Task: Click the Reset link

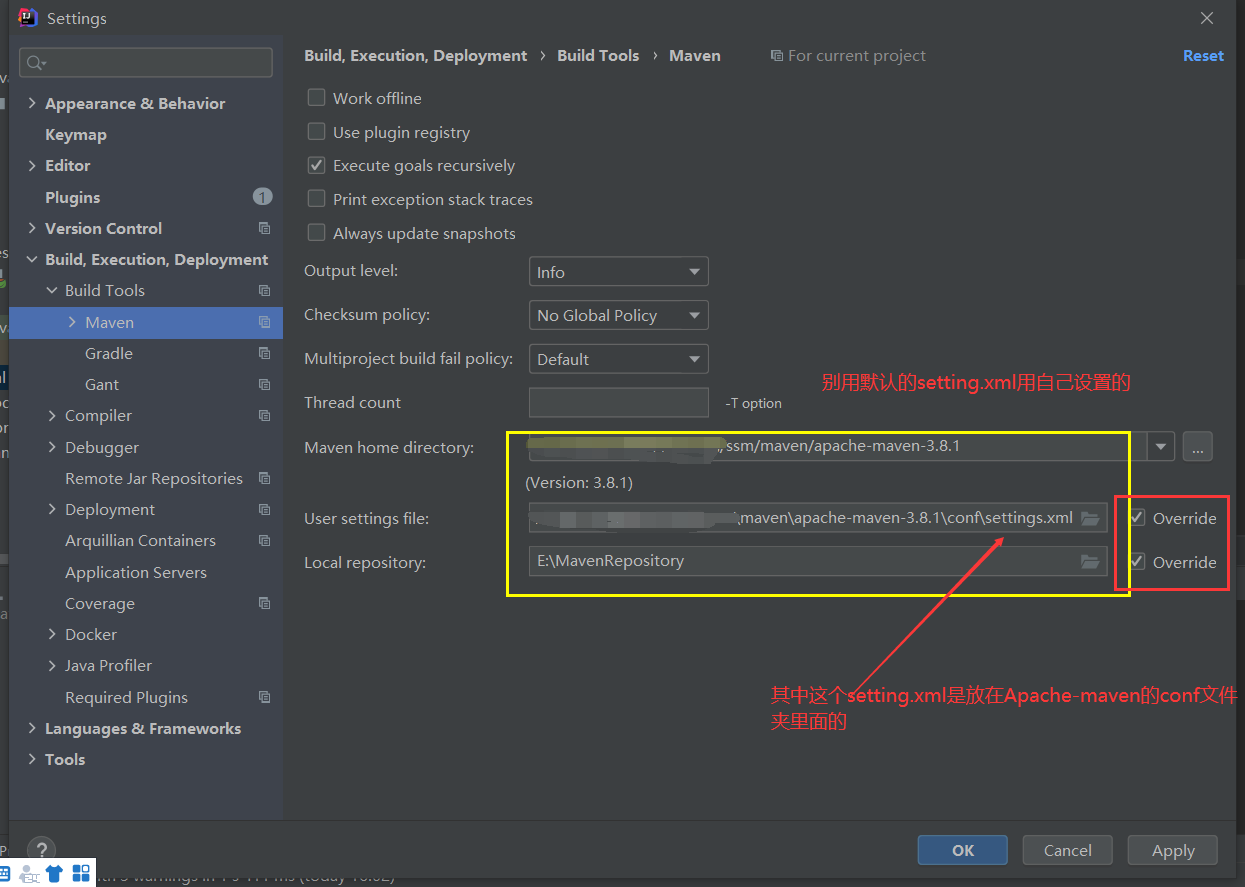Action: click(x=1203, y=56)
